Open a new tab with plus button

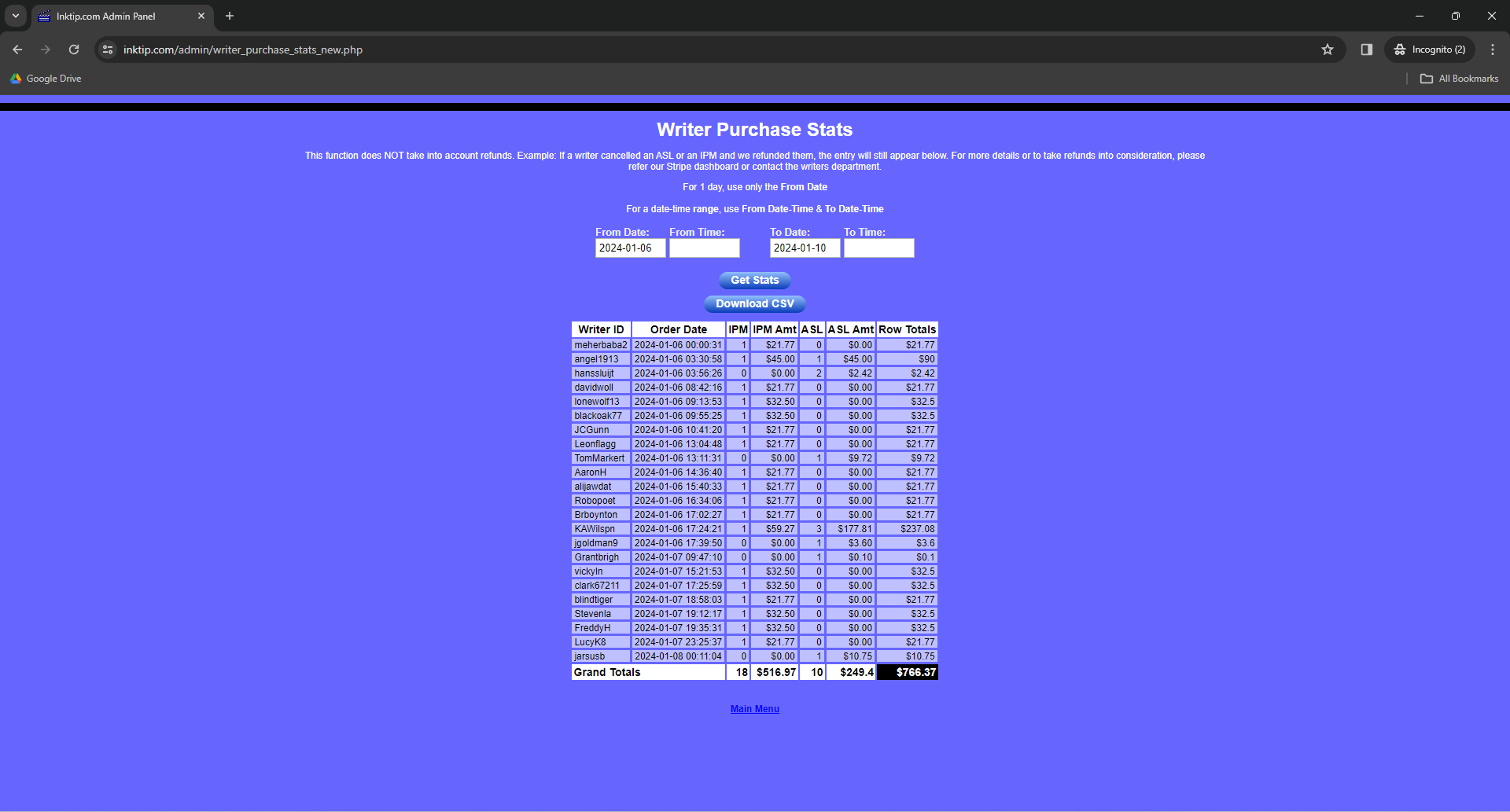(230, 16)
